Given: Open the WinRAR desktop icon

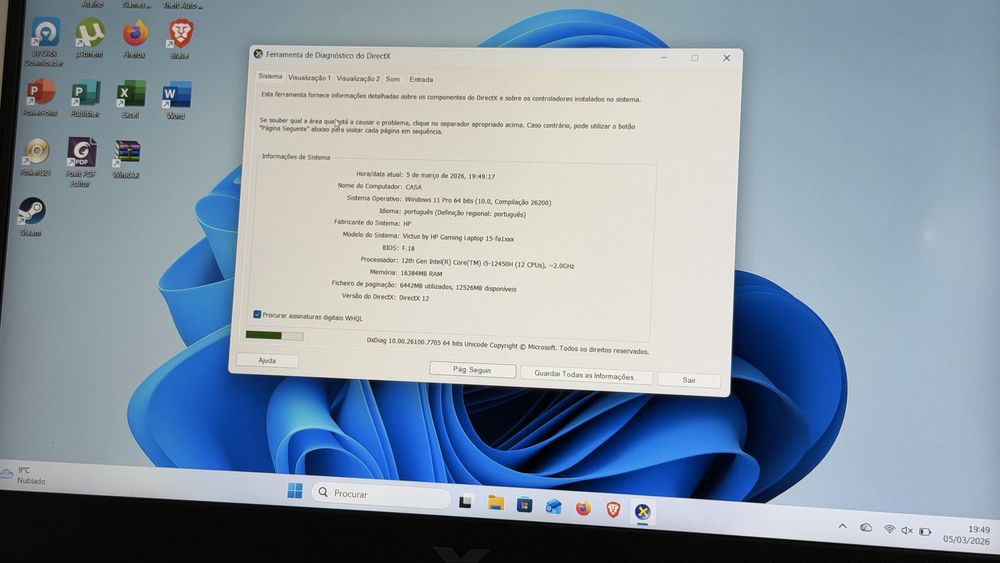Looking at the screenshot, I should [x=126, y=159].
